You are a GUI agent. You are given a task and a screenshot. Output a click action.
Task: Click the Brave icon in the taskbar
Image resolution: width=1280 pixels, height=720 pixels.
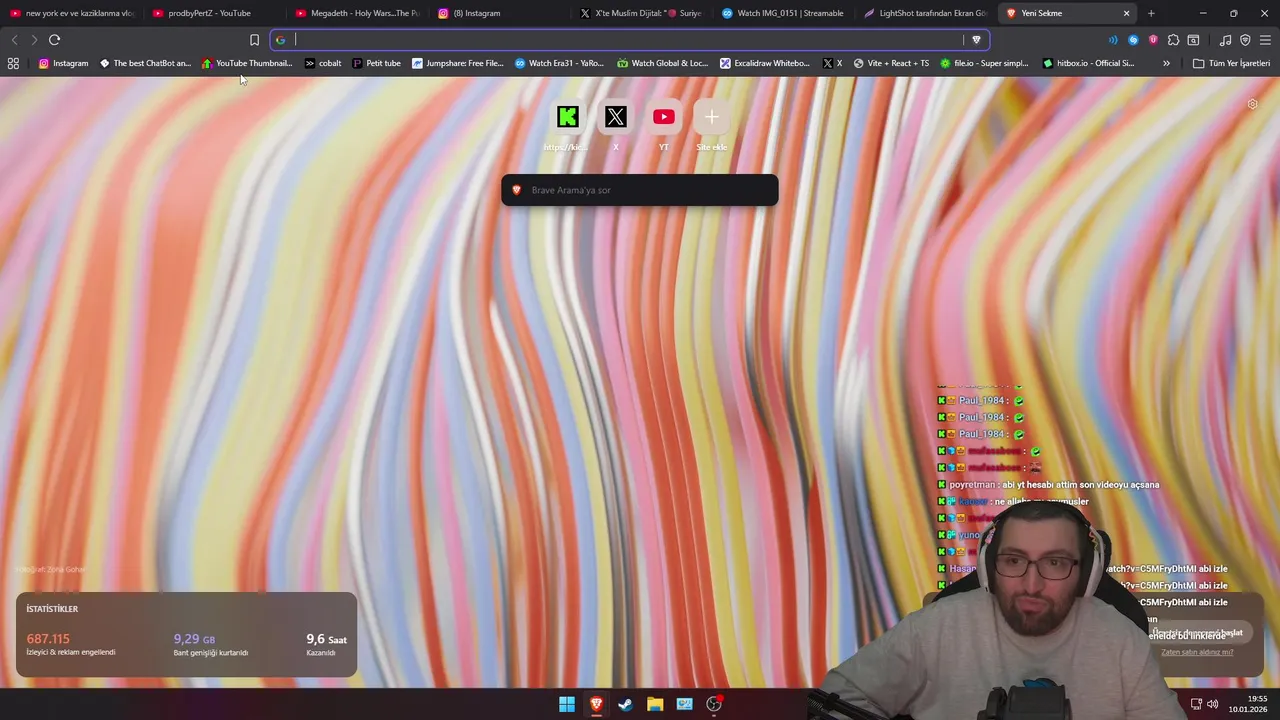pos(596,704)
